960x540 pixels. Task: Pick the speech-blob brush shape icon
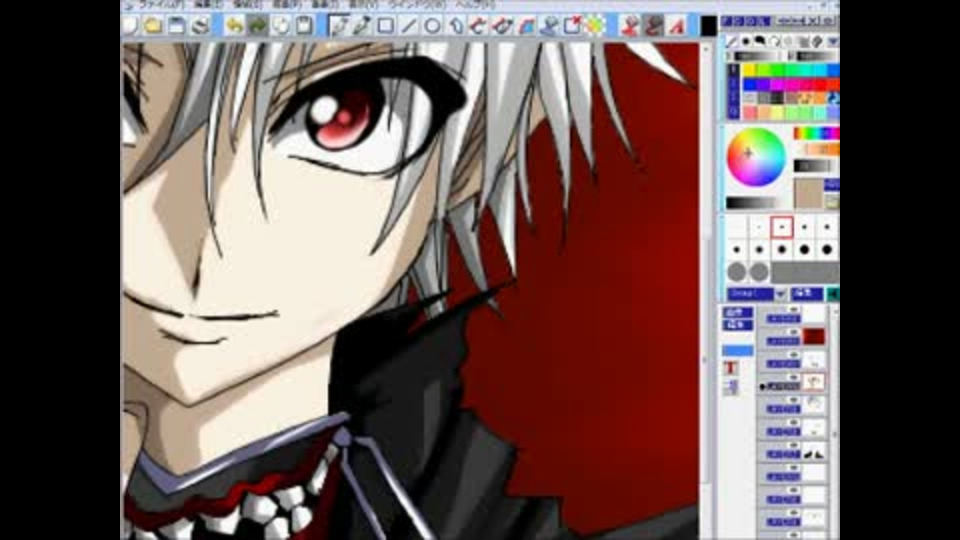pyautogui.click(x=760, y=42)
